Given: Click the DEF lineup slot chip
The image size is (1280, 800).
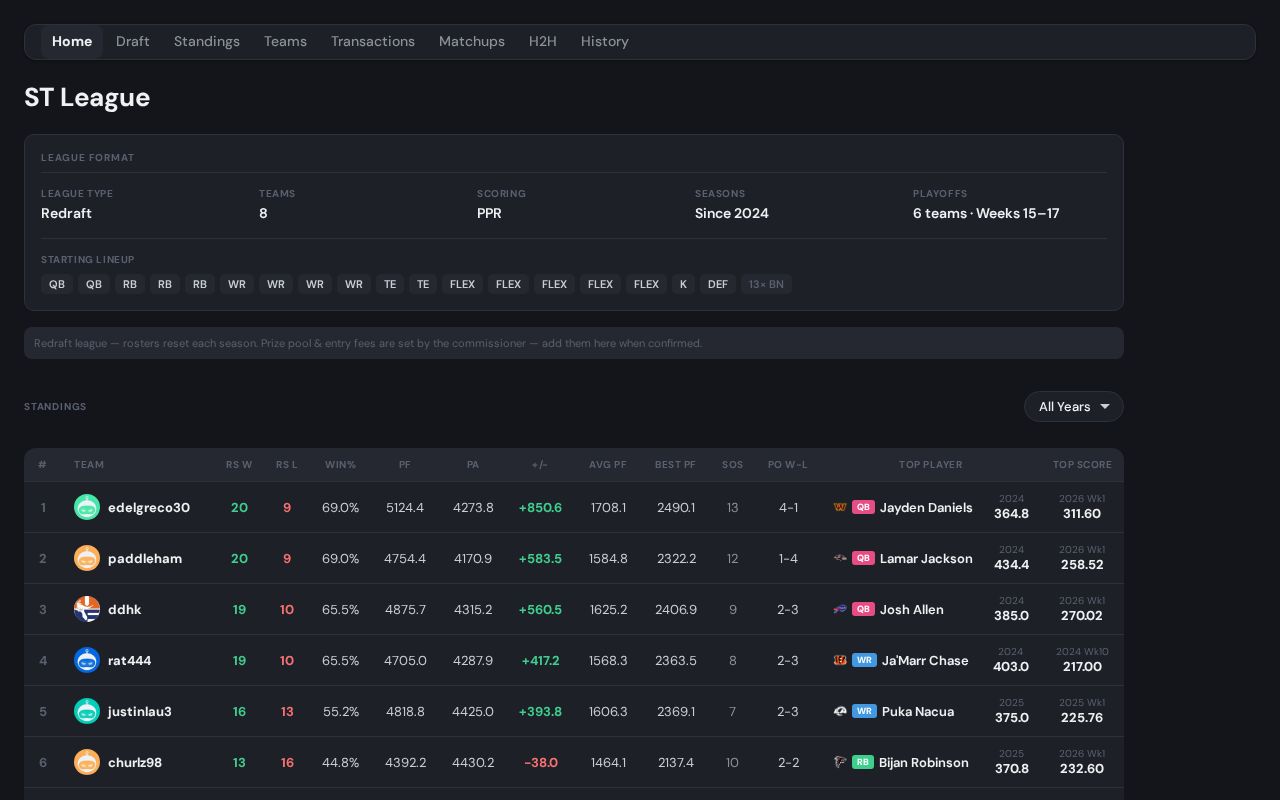Looking at the screenshot, I should pyautogui.click(x=718, y=285).
